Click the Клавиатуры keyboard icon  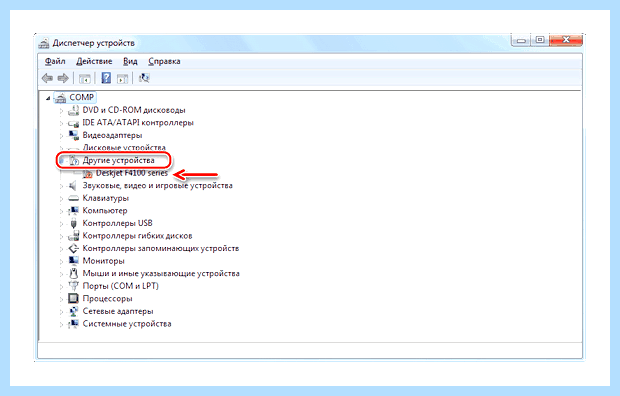click(74, 198)
